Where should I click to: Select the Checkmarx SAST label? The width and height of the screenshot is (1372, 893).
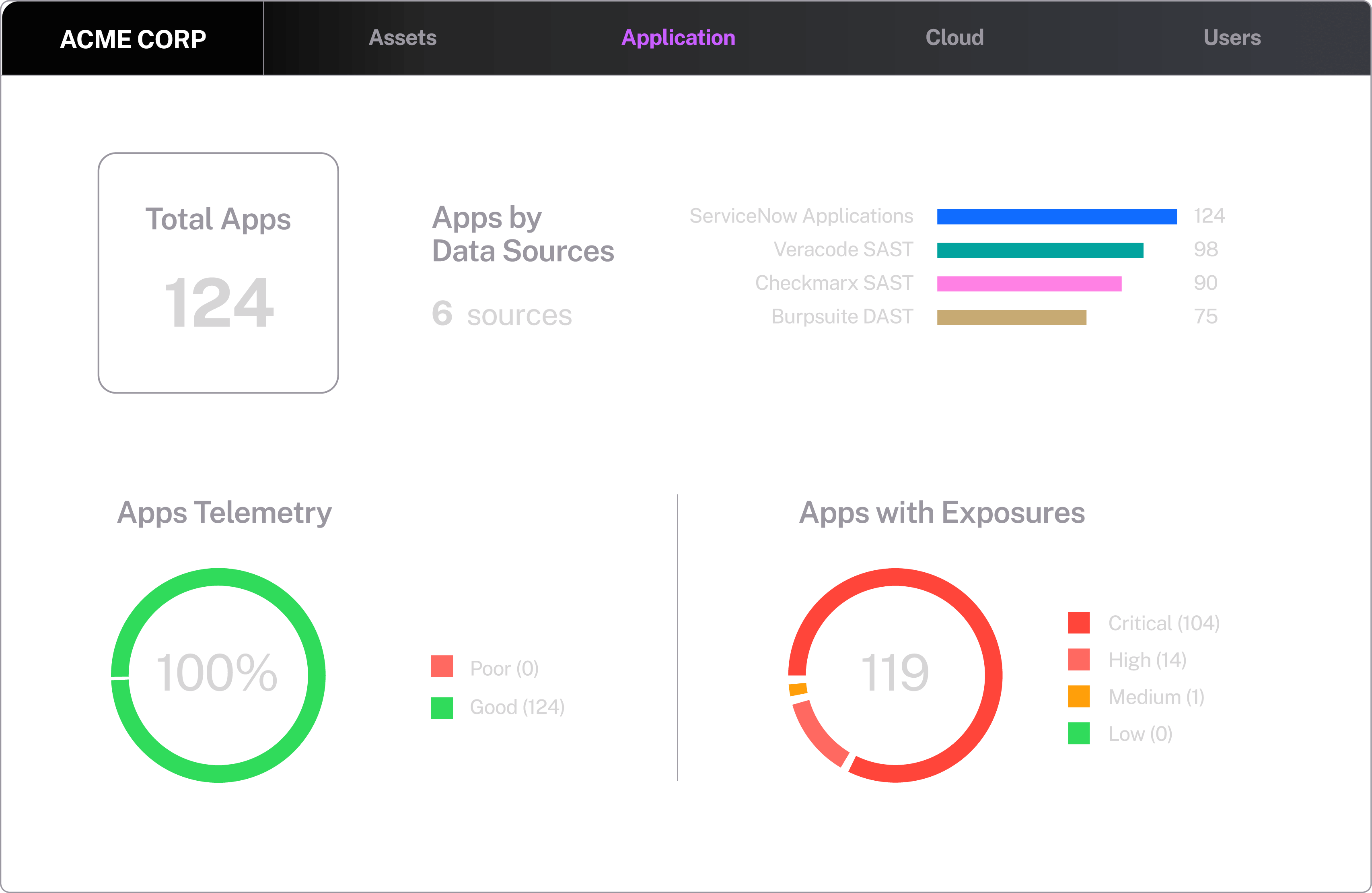(x=834, y=283)
